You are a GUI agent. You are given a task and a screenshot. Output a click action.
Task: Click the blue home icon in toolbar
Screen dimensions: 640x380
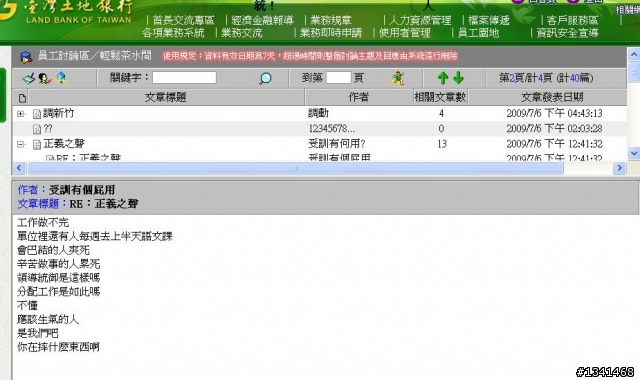(x=61, y=77)
